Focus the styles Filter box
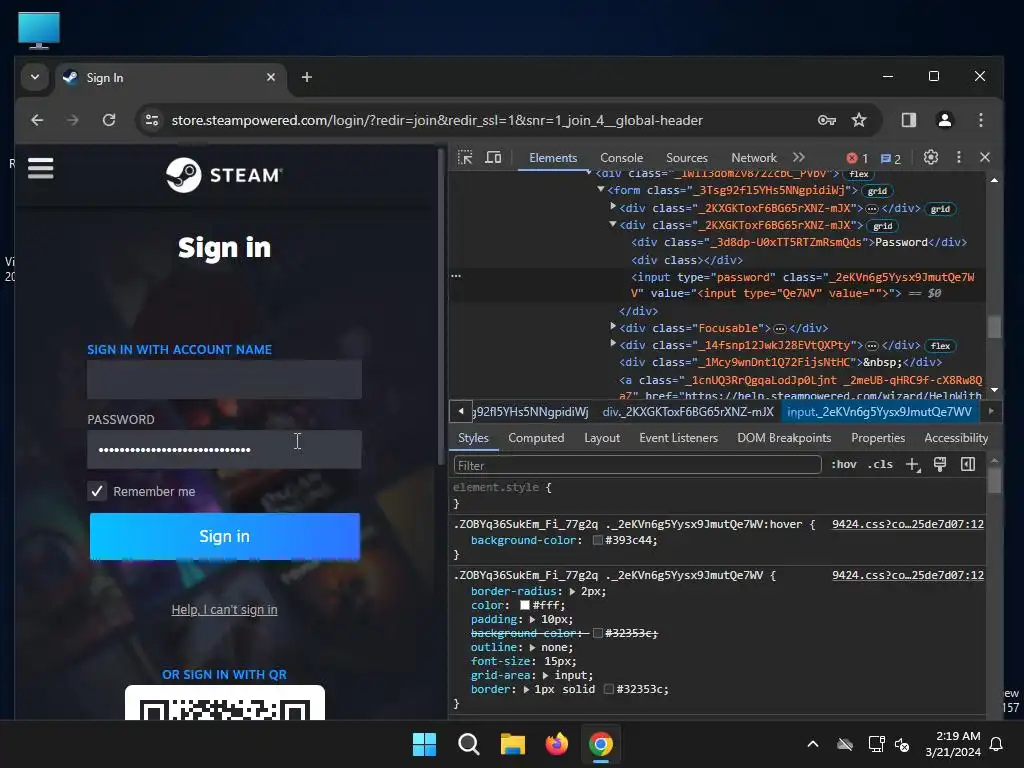This screenshot has height=768, width=1024. (x=637, y=465)
